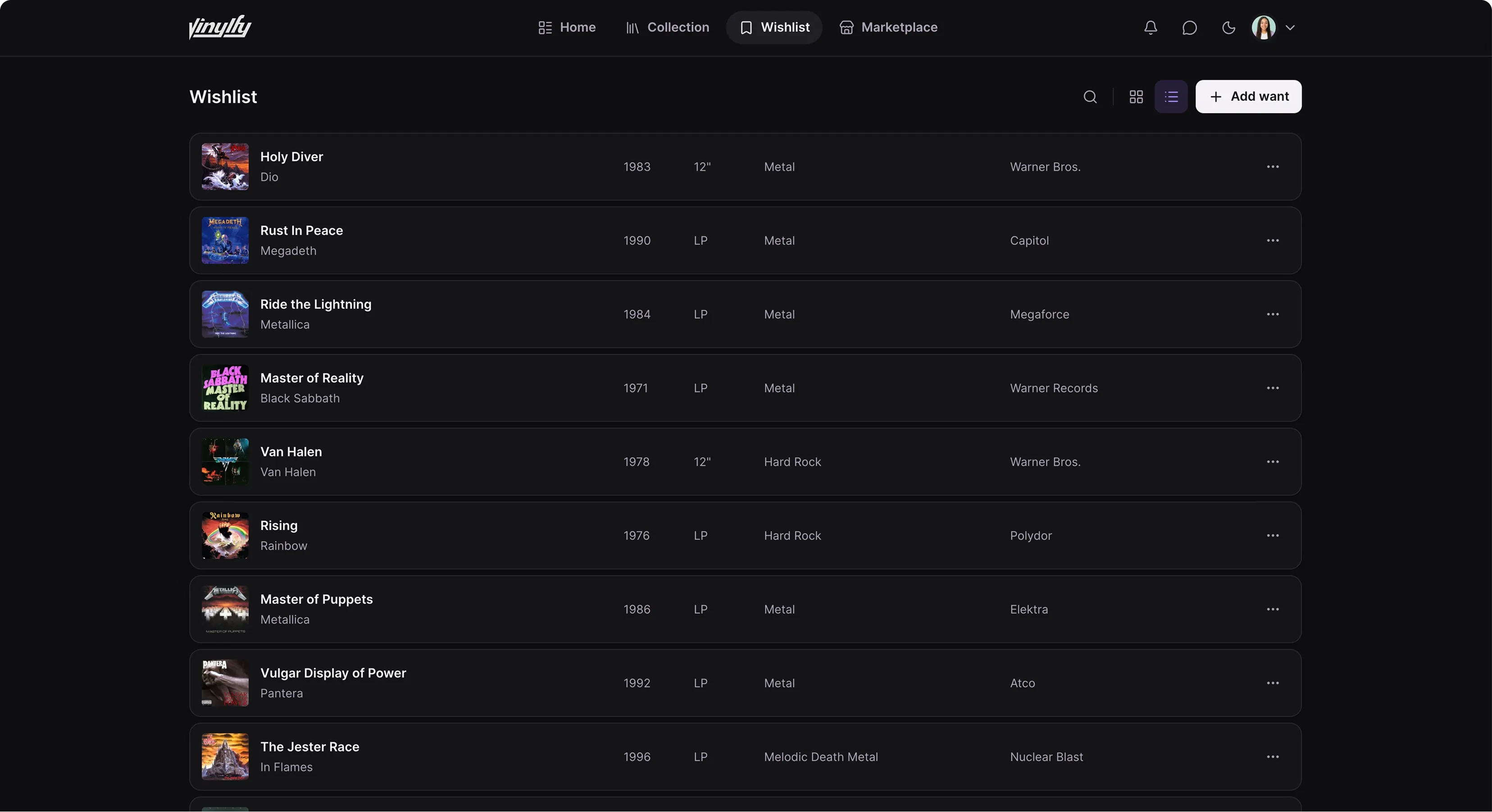Screen dimensions: 1492x812
Task: Open The Jester Race title
Action: click(x=309, y=747)
